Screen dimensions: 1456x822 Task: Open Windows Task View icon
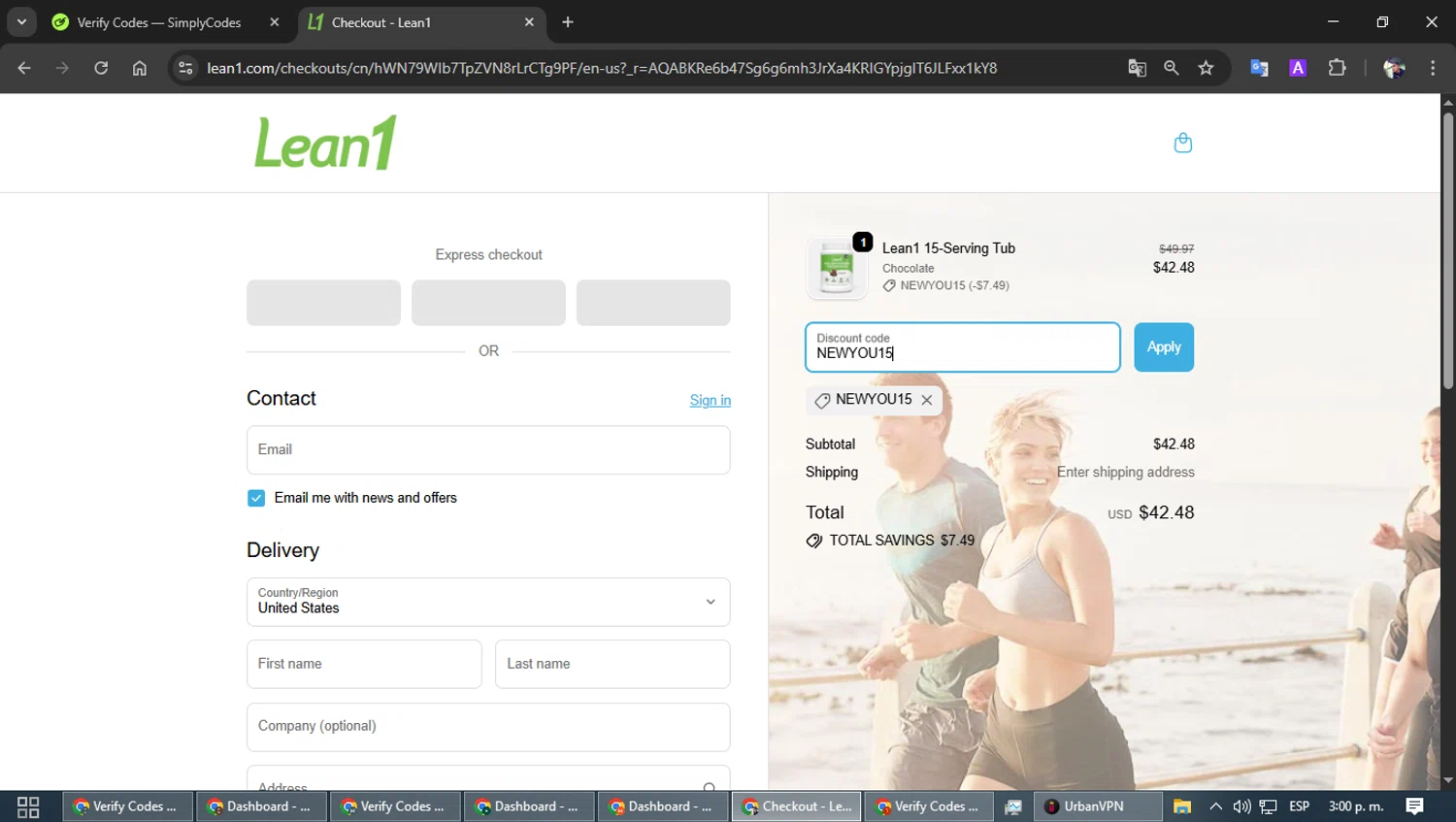[28, 806]
